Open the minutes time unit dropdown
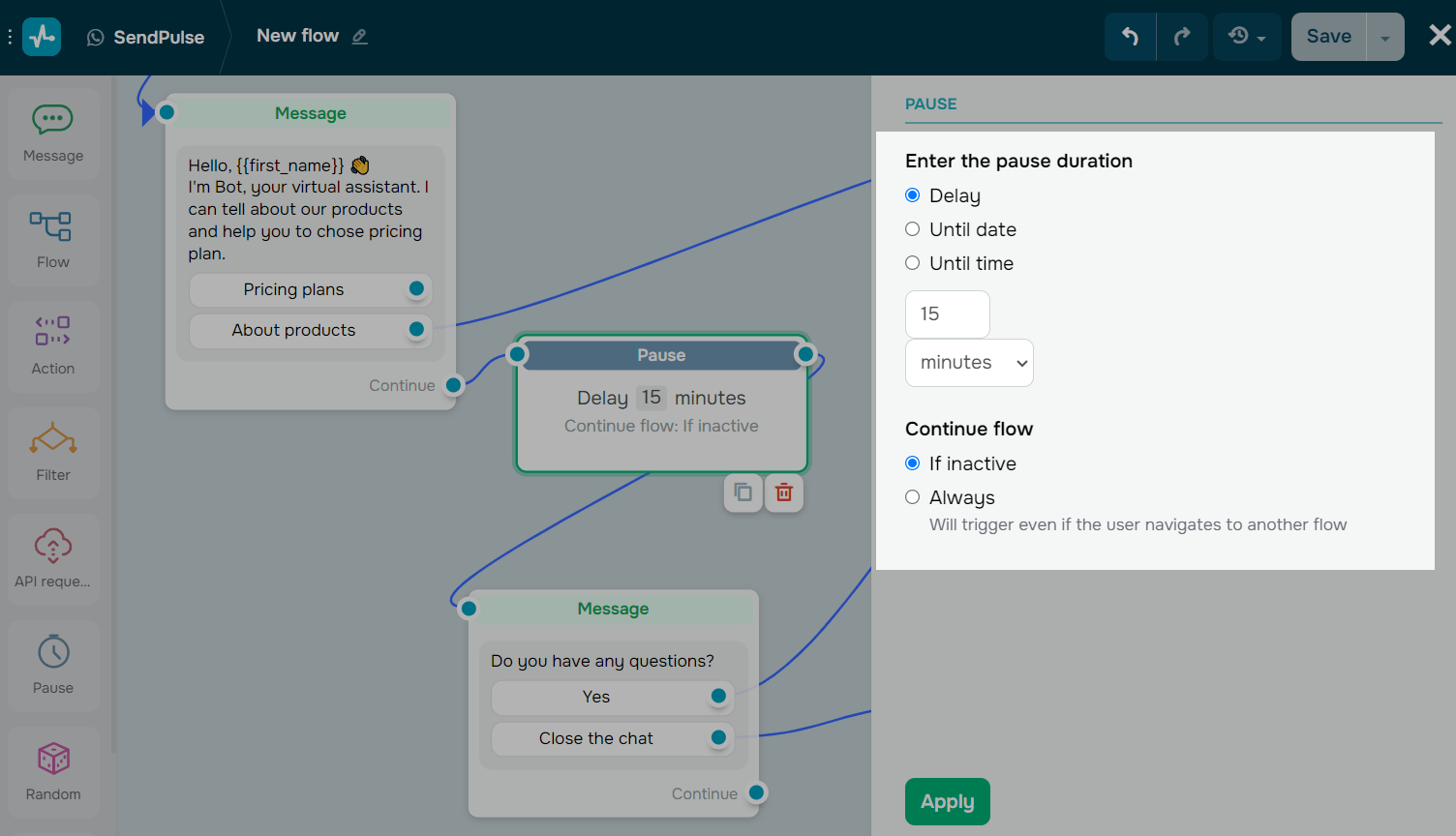The width and height of the screenshot is (1456, 836). click(x=968, y=362)
